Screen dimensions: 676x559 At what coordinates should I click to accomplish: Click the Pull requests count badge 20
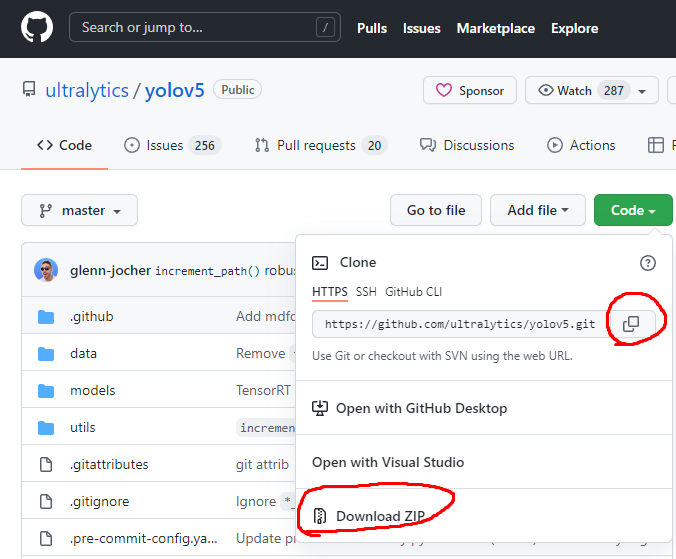coord(374,145)
